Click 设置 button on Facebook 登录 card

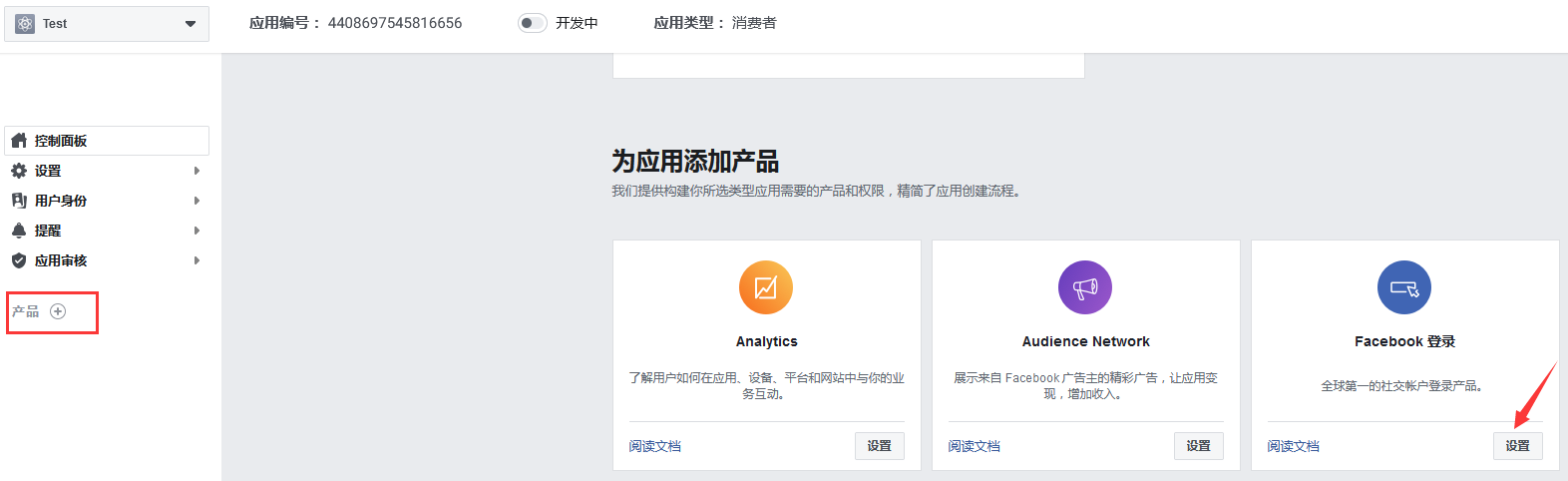(x=1517, y=446)
